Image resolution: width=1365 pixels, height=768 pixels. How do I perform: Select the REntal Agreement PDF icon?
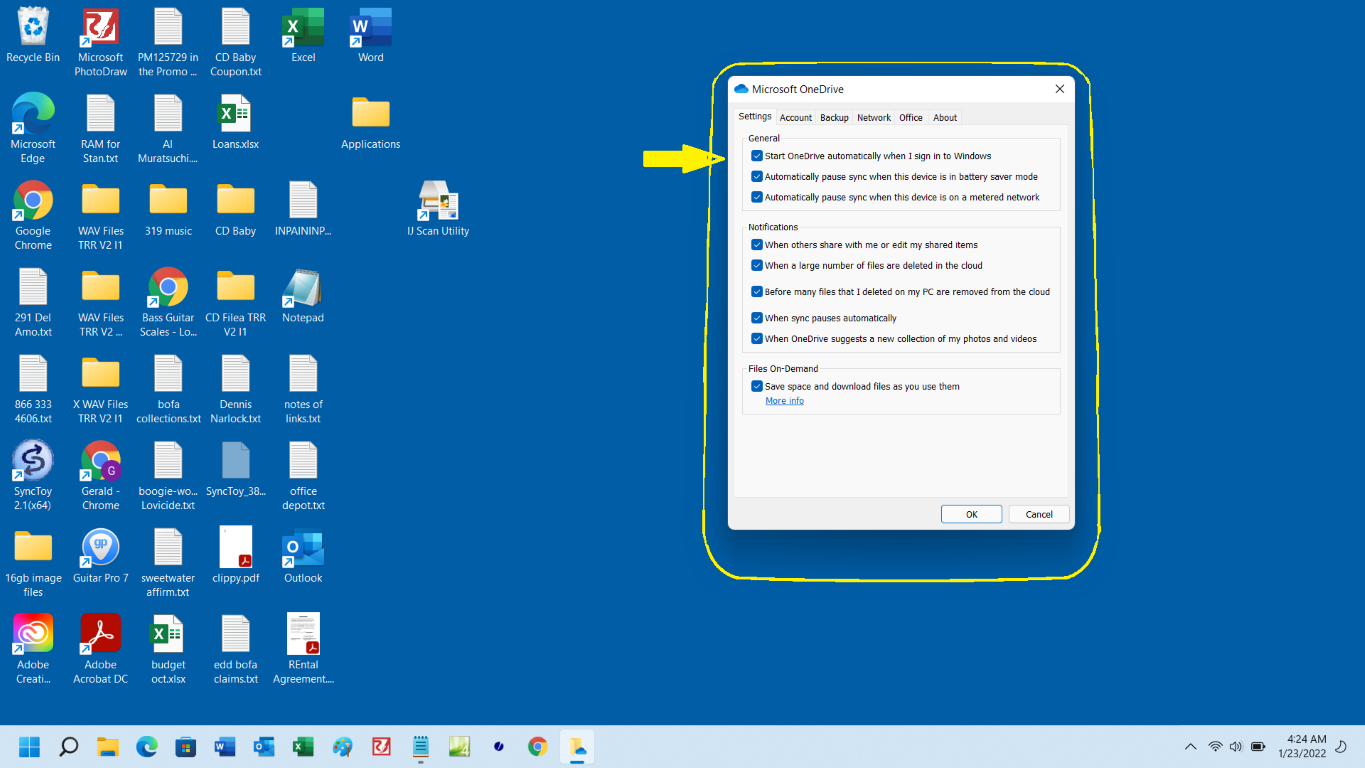point(303,650)
